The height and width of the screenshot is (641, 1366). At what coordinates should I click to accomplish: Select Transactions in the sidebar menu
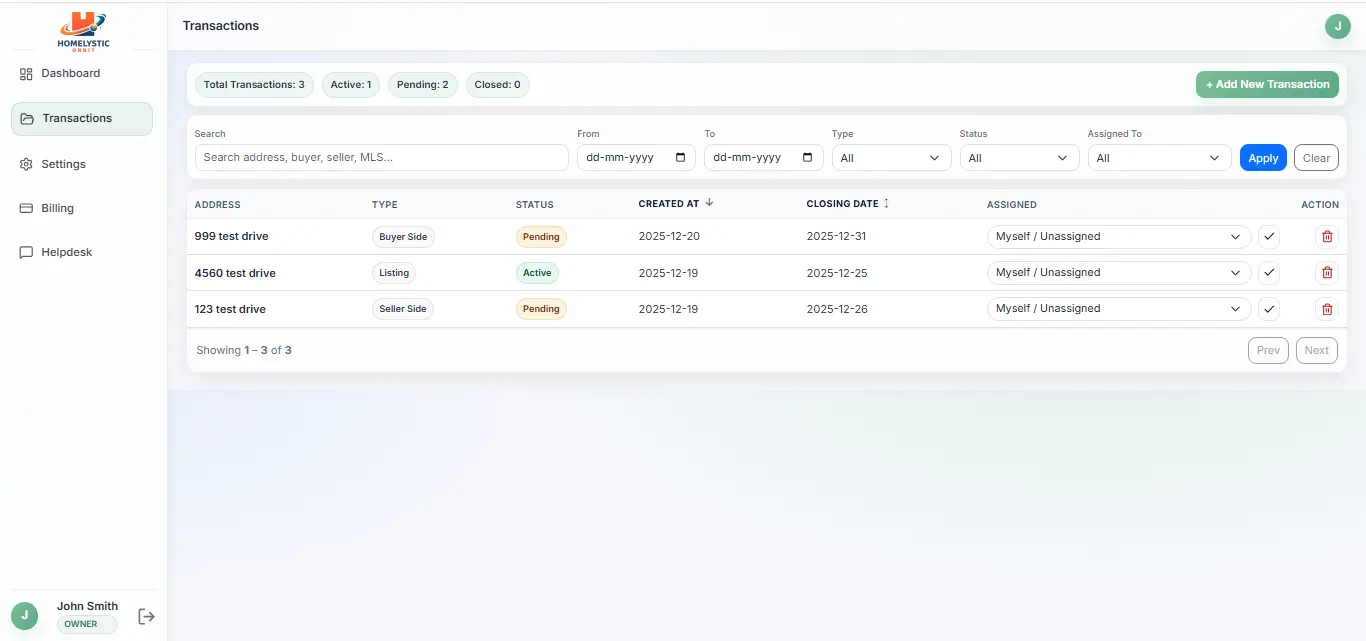click(x=76, y=118)
